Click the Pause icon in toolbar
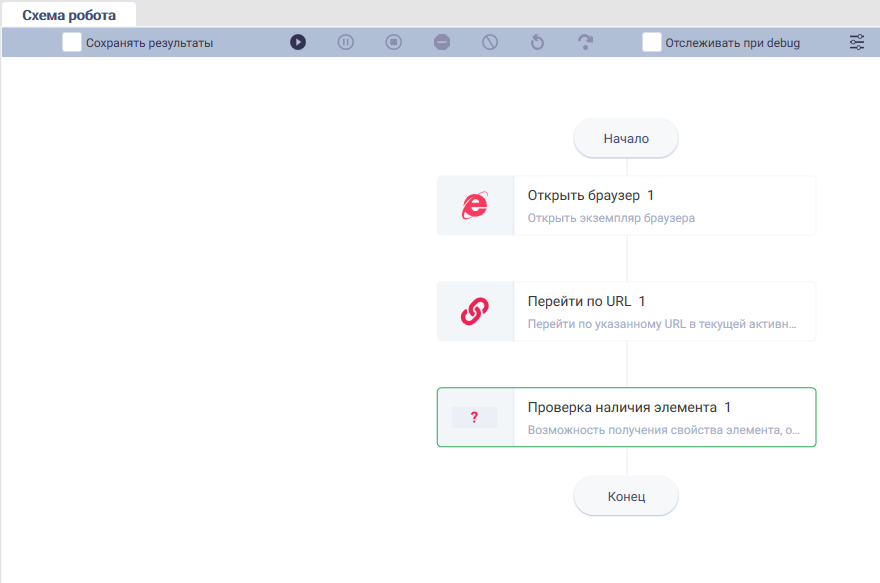 coord(346,42)
